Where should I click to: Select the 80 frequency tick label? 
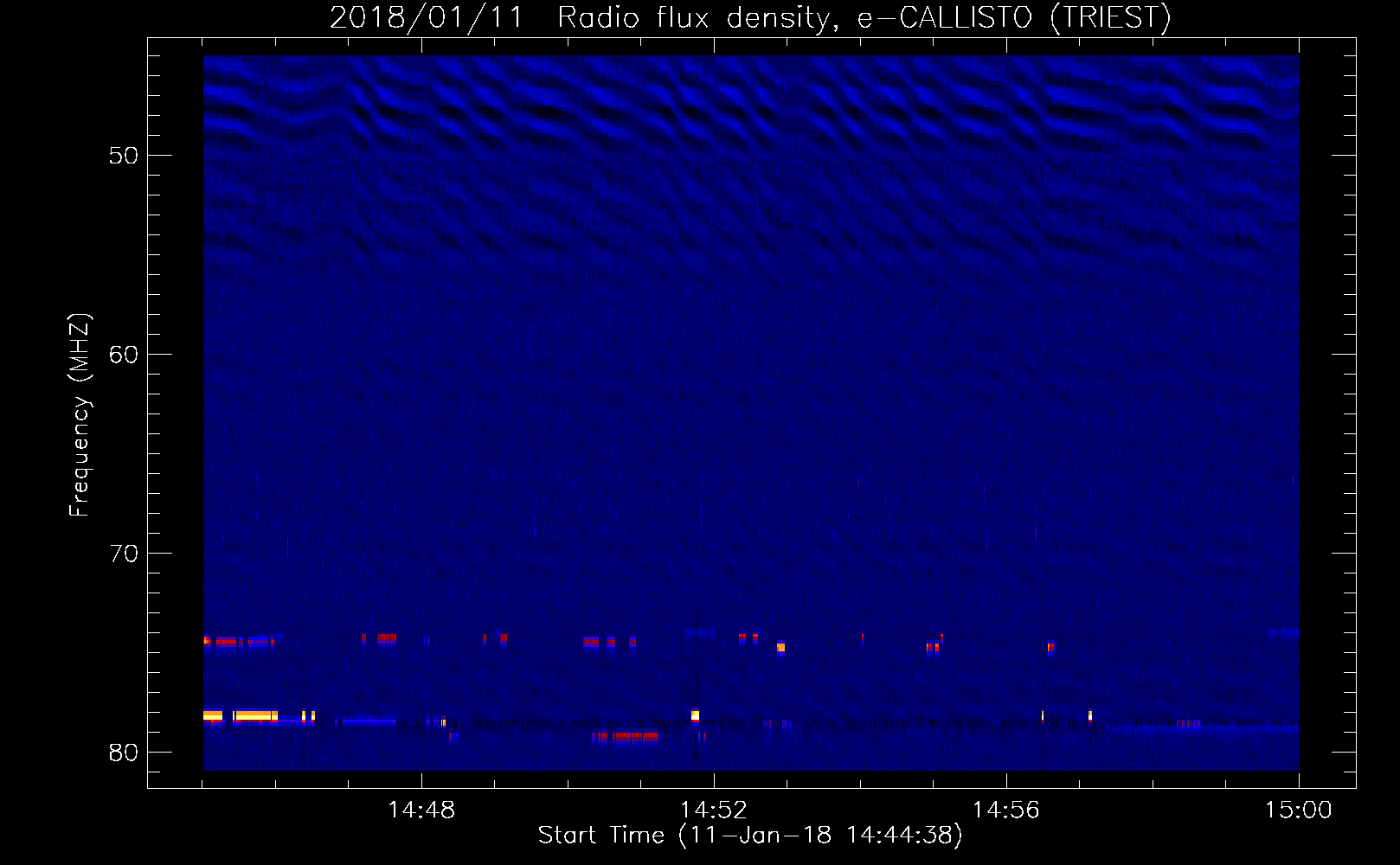[x=124, y=753]
